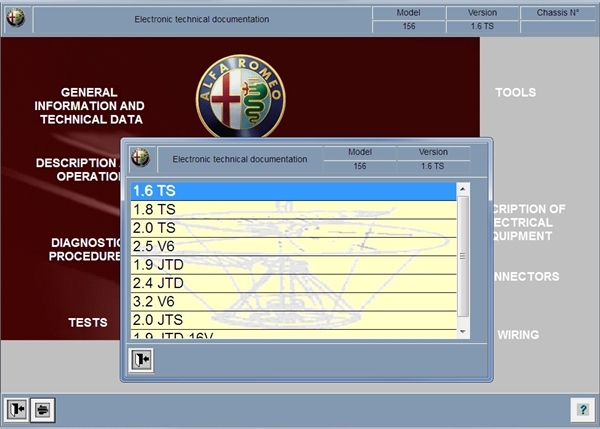This screenshot has width=600, height=429.
Task: Click the Model value 156 in the version dialog
Action: (360, 166)
